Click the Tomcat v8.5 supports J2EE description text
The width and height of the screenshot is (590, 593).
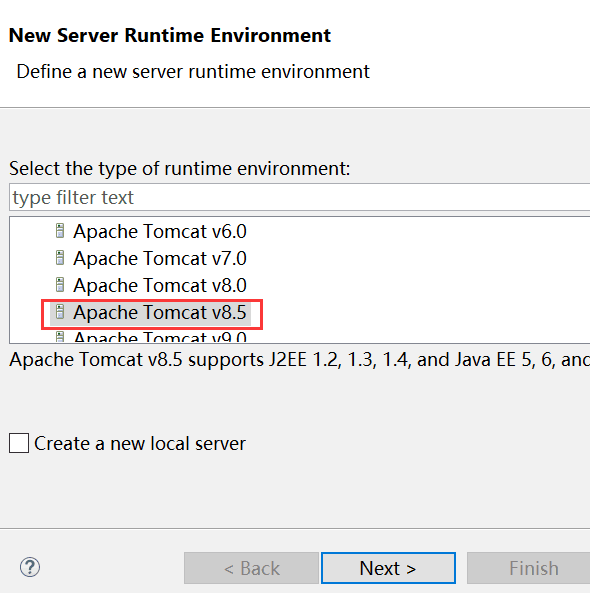pos(300,359)
